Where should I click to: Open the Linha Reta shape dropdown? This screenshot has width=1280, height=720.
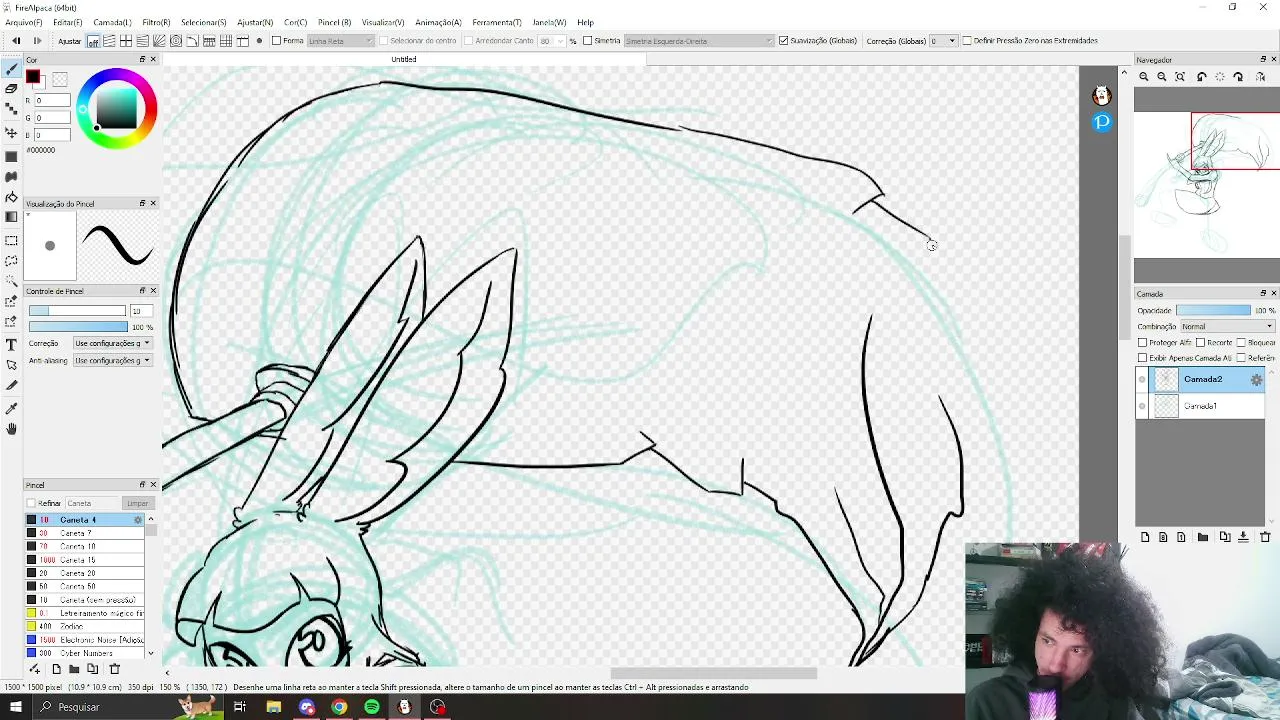[340, 41]
